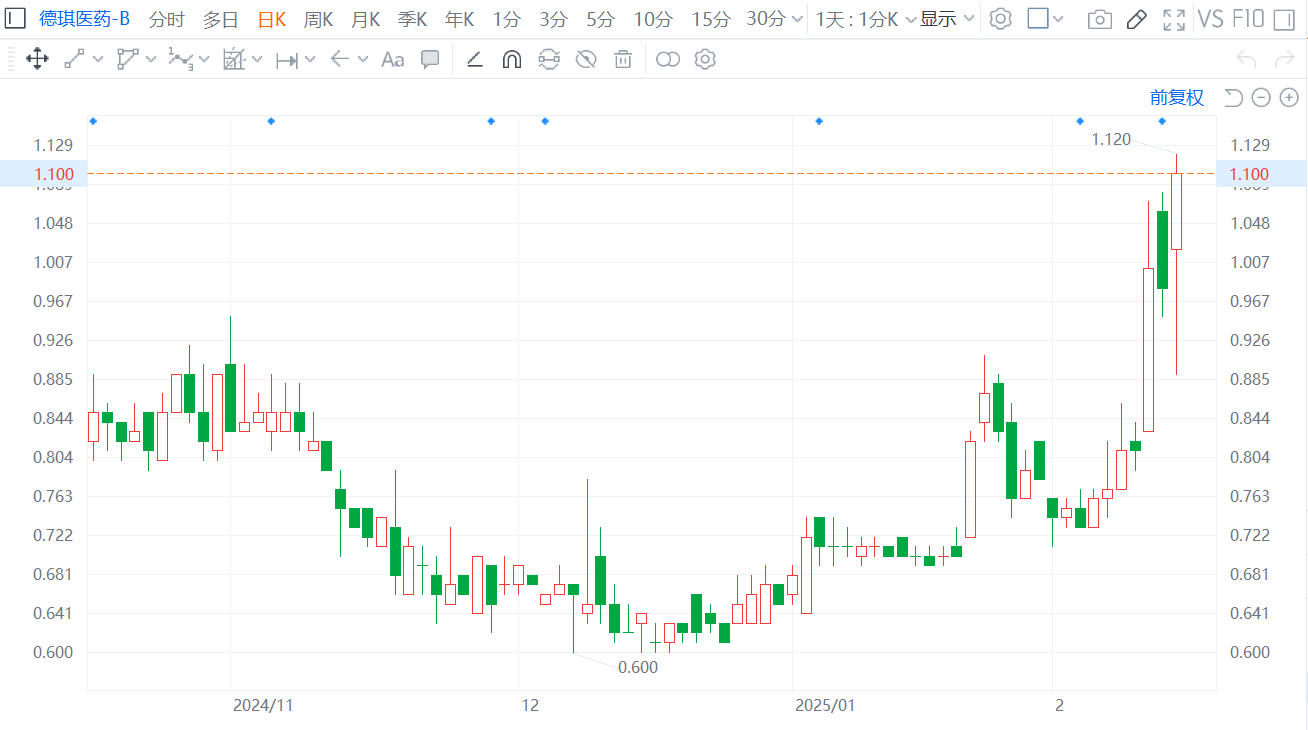1308x730 pixels.
Task: Choose the 15分 interval
Action: point(711,18)
